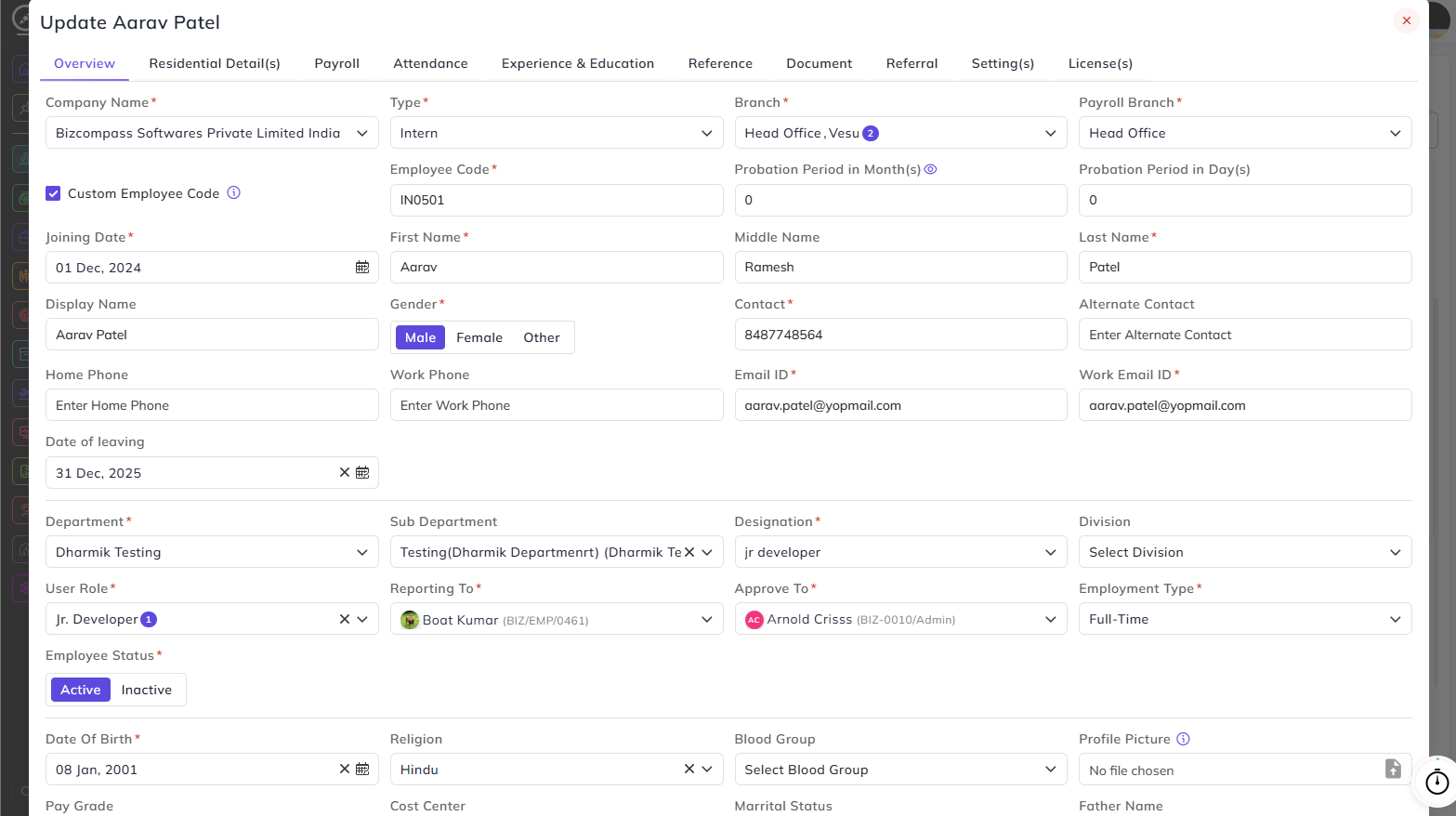Toggle Probation Period eye icon
This screenshot has width=1456, height=816.
pyautogui.click(x=930, y=169)
